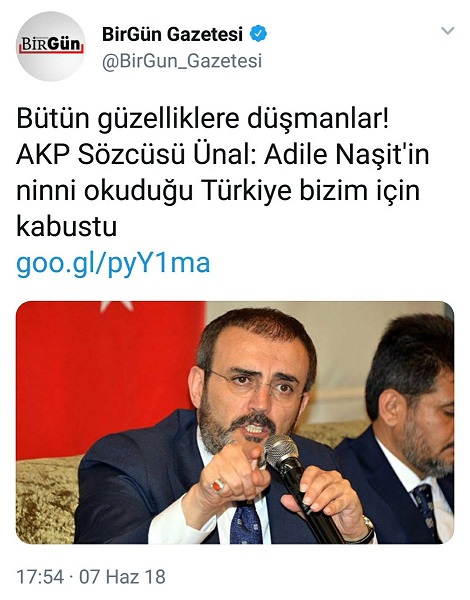
Task: Click the eyeglasses of the speaking man
Action: (255, 384)
